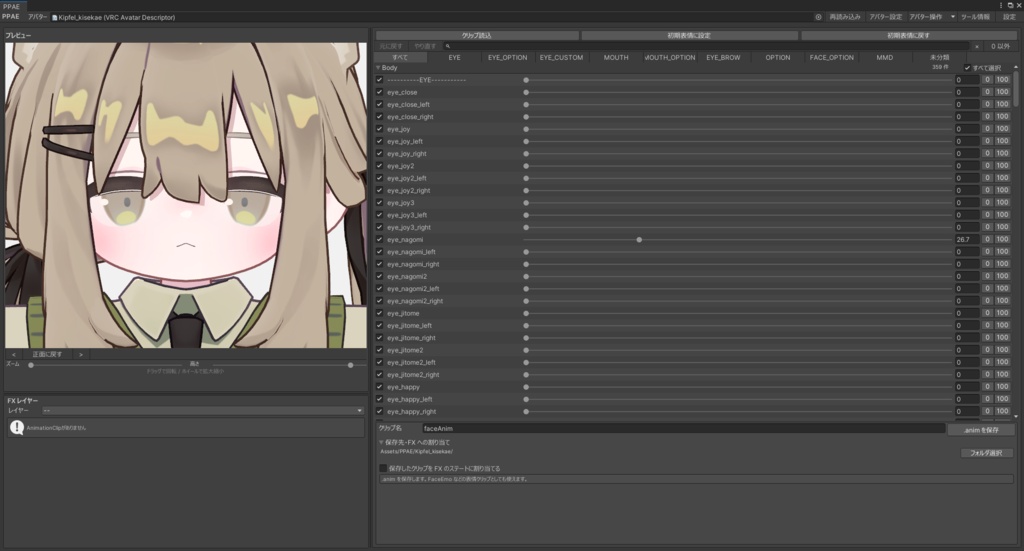Image resolution: width=1024 pixels, height=551 pixels.
Task: Click the eye_happy_right row label
Action: 411,412
